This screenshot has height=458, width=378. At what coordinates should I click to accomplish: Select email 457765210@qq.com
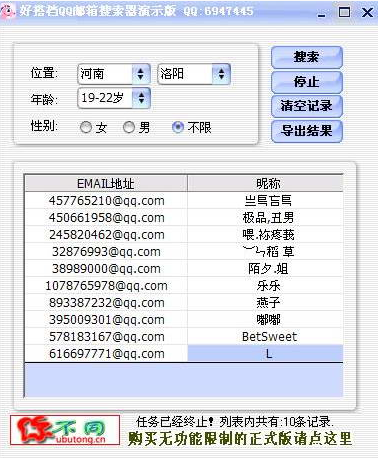[107, 201]
